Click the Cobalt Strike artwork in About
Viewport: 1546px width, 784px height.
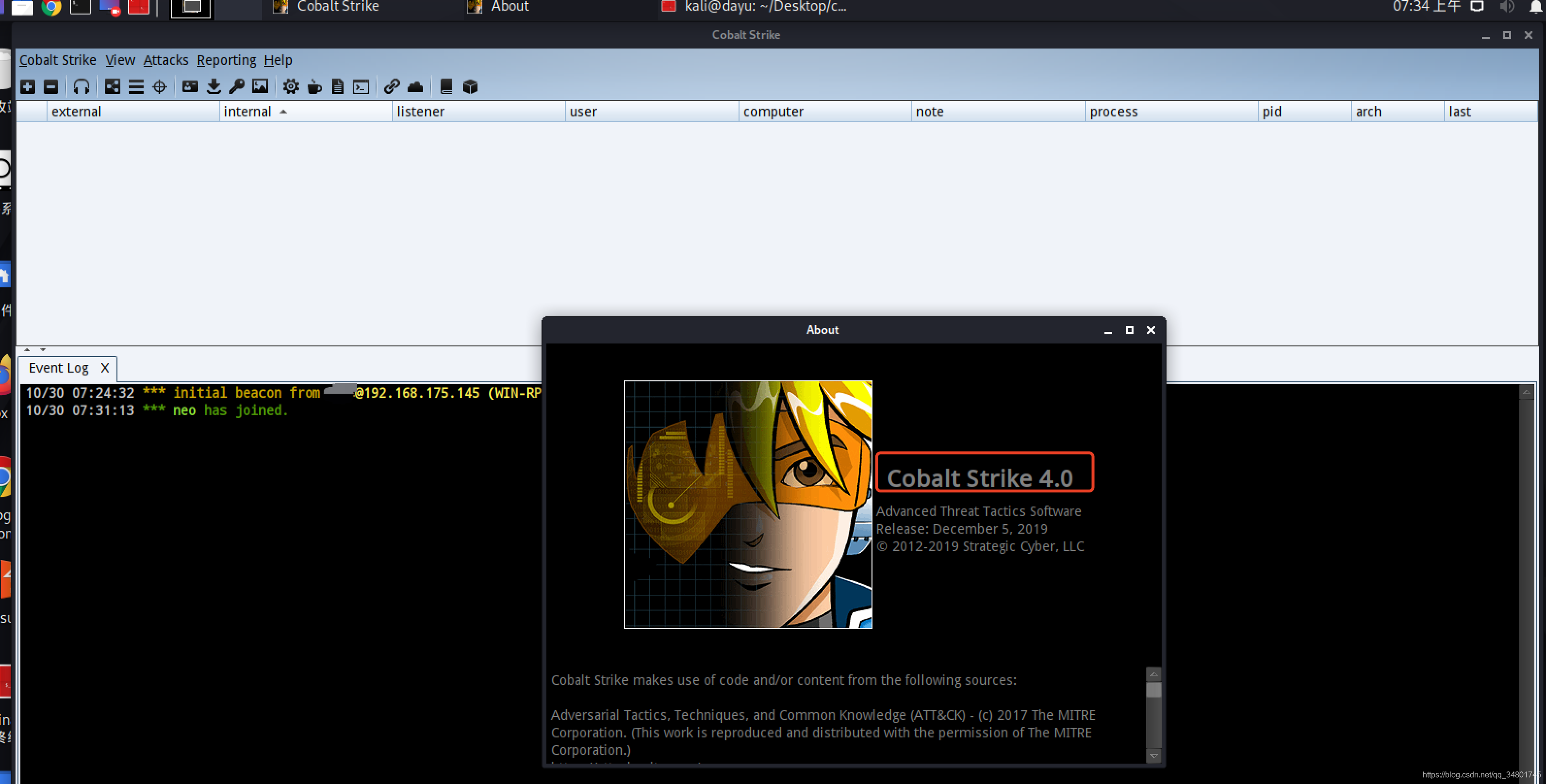tap(748, 505)
